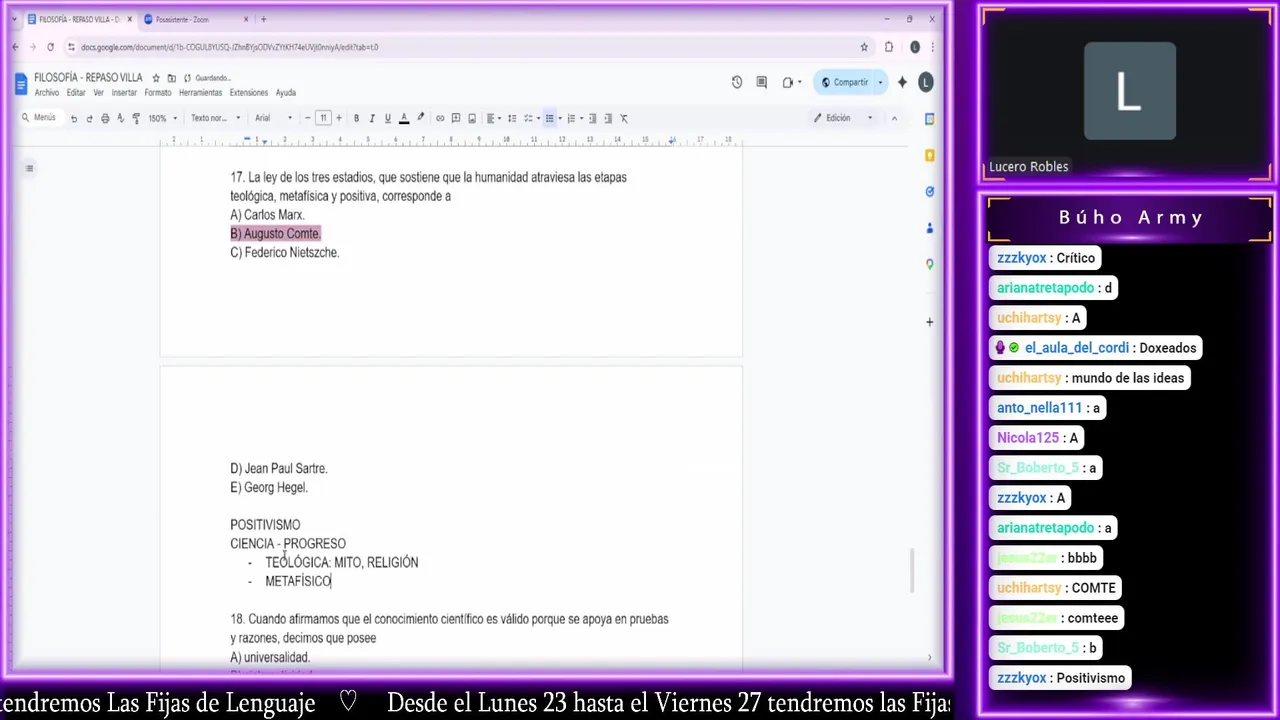Screen dimensions: 1280x720
Task: Open the Keep side panel icon
Action: click(929, 155)
